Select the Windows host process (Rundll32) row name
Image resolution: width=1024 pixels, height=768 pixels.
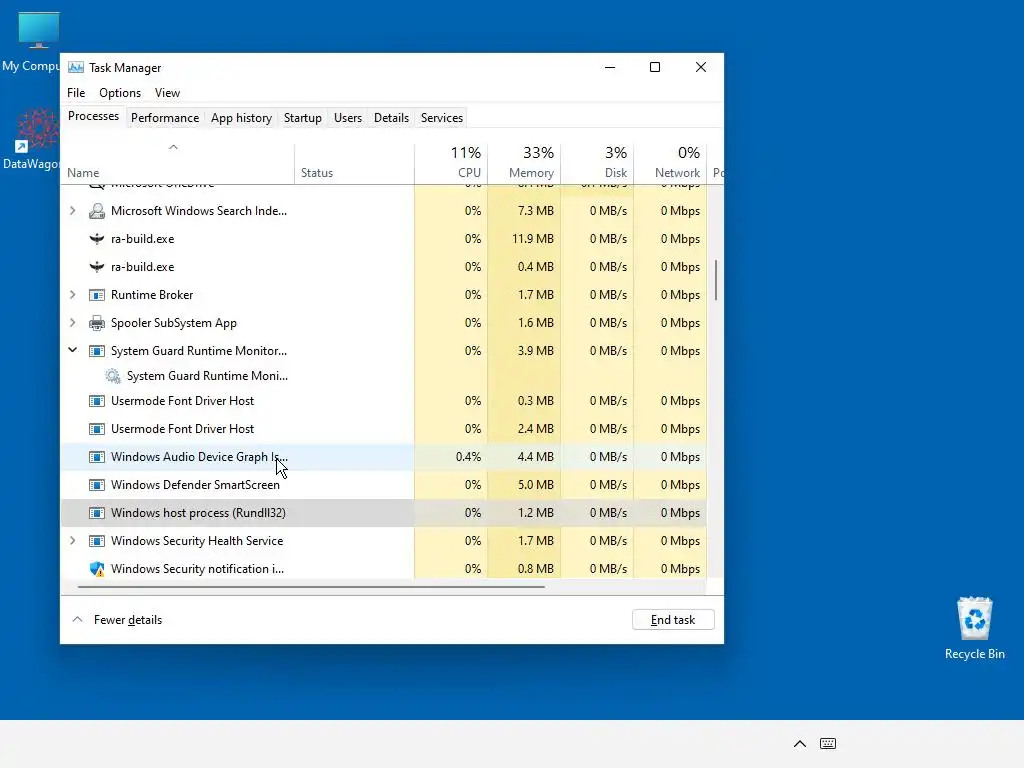[x=198, y=513]
